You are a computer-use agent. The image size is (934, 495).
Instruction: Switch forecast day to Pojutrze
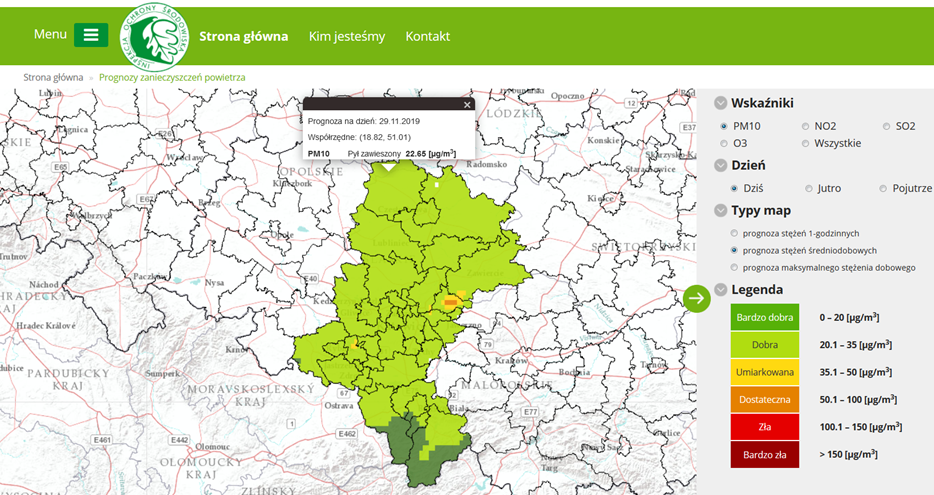point(883,188)
